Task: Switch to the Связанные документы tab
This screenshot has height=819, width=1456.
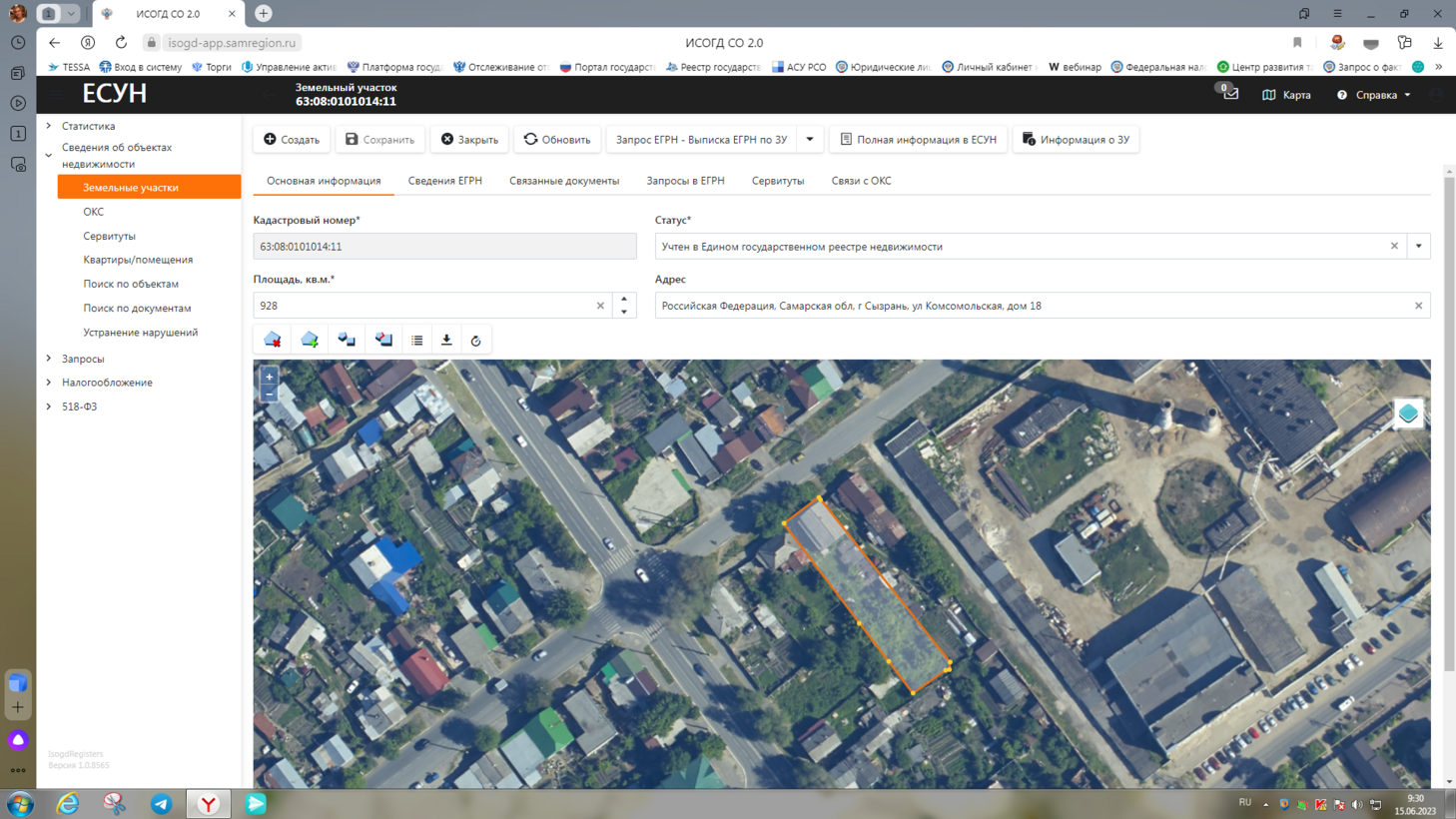Action: pyautogui.click(x=564, y=181)
